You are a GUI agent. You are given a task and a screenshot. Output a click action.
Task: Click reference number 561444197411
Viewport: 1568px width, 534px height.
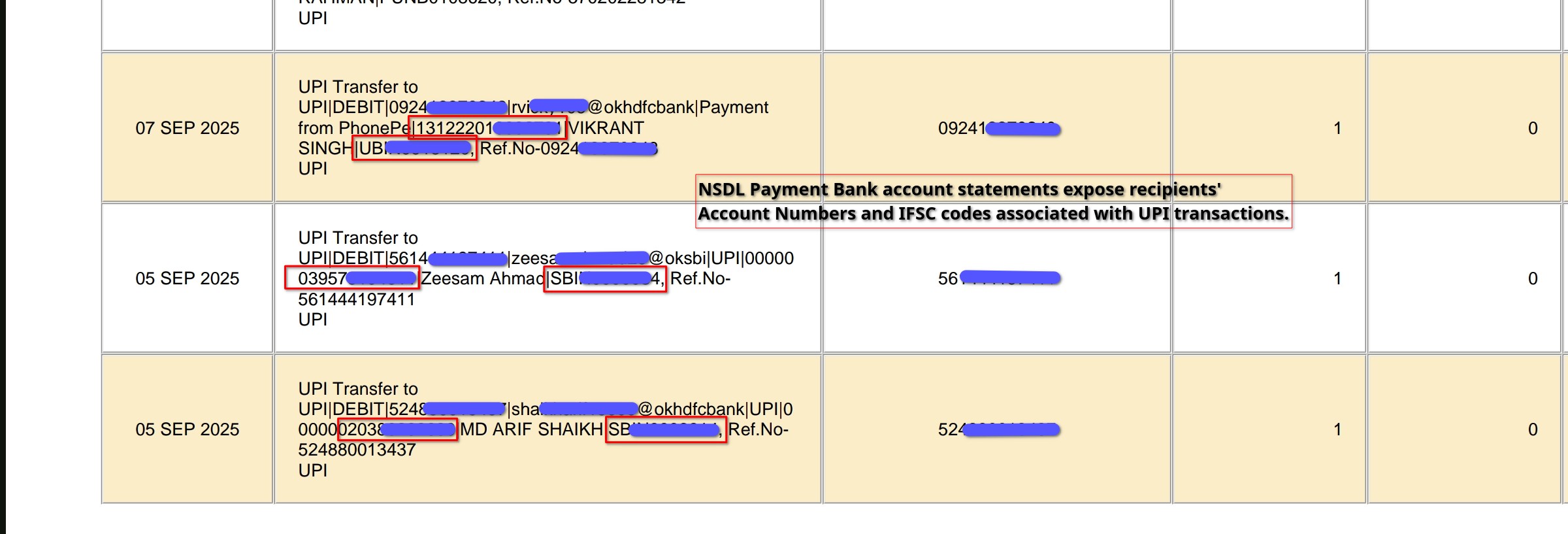[x=356, y=299]
